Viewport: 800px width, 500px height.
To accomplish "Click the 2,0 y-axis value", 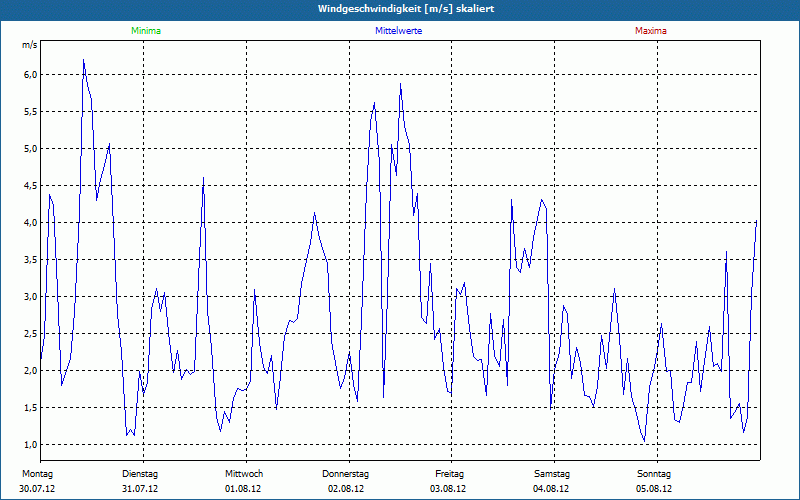I will click(x=30, y=370).
